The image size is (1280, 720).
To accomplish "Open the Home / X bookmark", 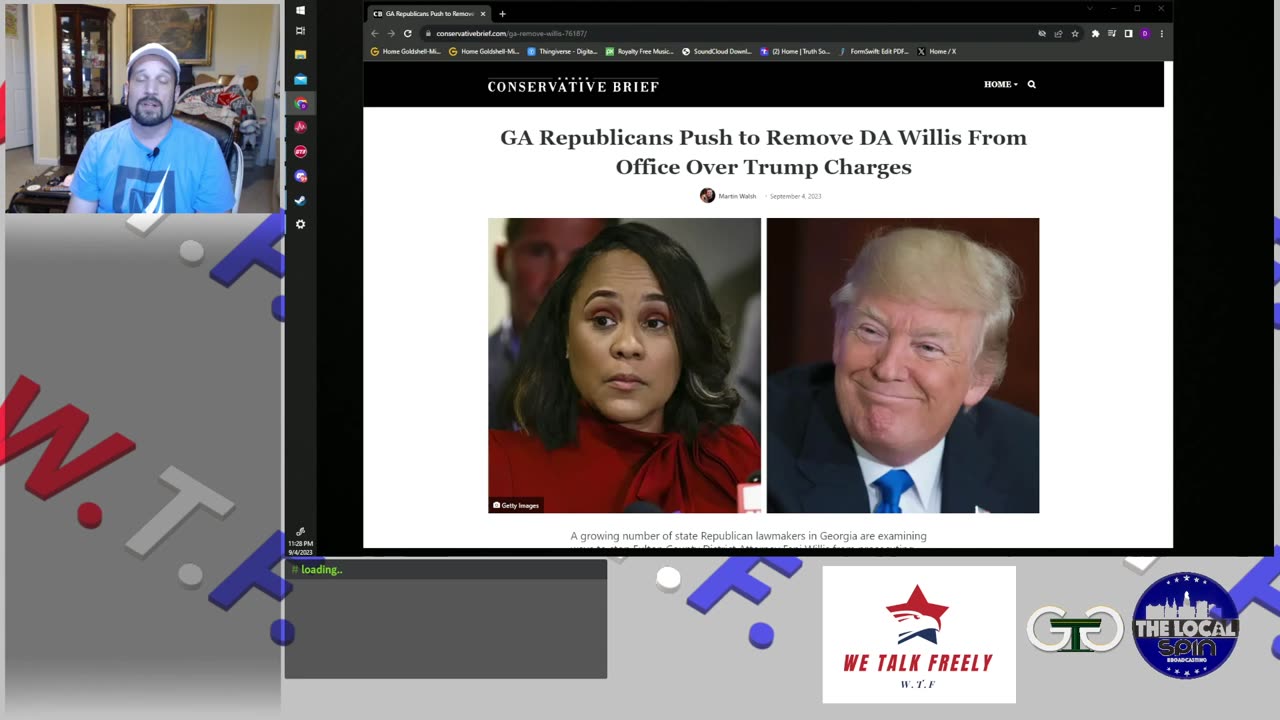I will 937,51.
